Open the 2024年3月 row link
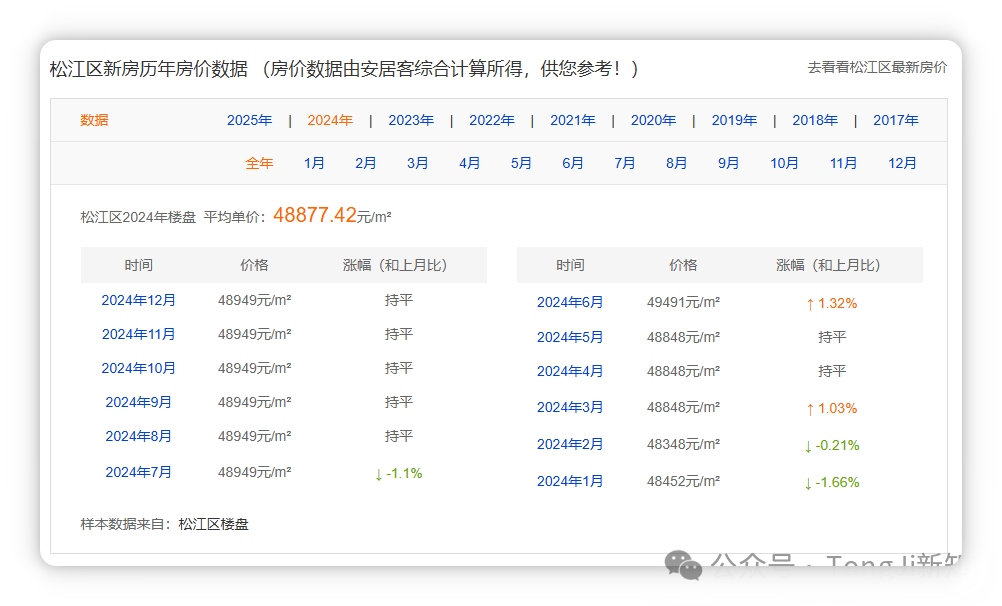Viewport: 1002px width, 606px height. click(x=569, y=407)
